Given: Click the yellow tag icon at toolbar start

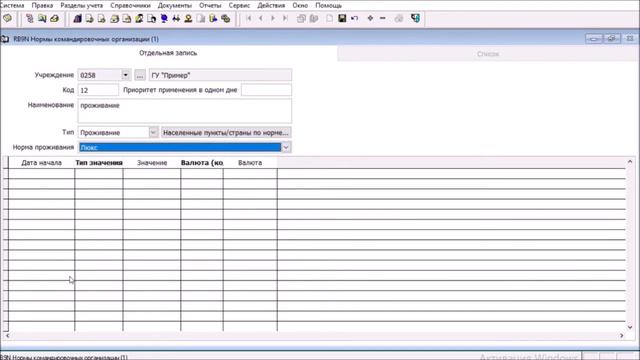Looking at the screenshot, I should coord(7,18).
